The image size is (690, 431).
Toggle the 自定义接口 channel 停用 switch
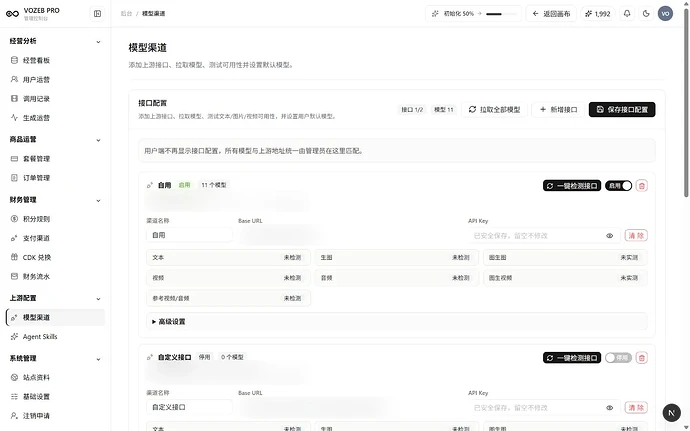click(x=618, y=358)
